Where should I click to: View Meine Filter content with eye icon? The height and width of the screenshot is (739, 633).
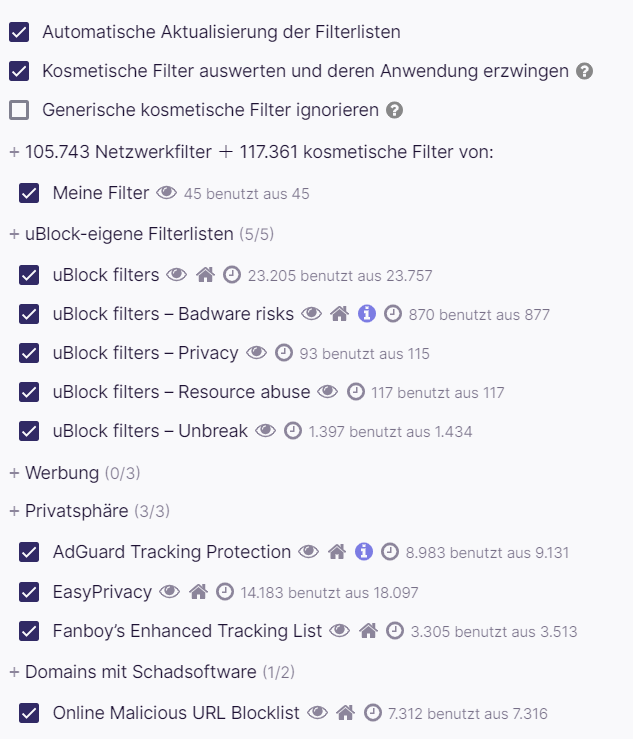tap(166, 192)
